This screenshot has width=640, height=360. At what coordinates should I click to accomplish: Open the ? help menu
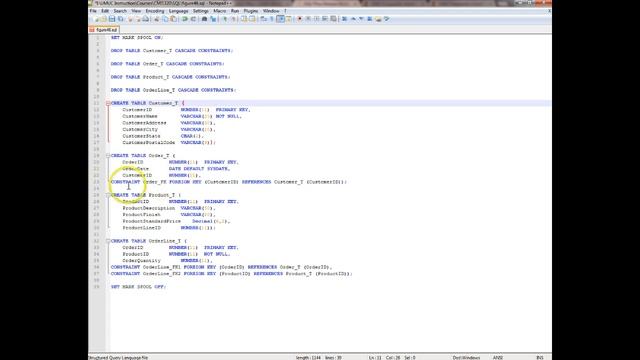coord(285,11)
